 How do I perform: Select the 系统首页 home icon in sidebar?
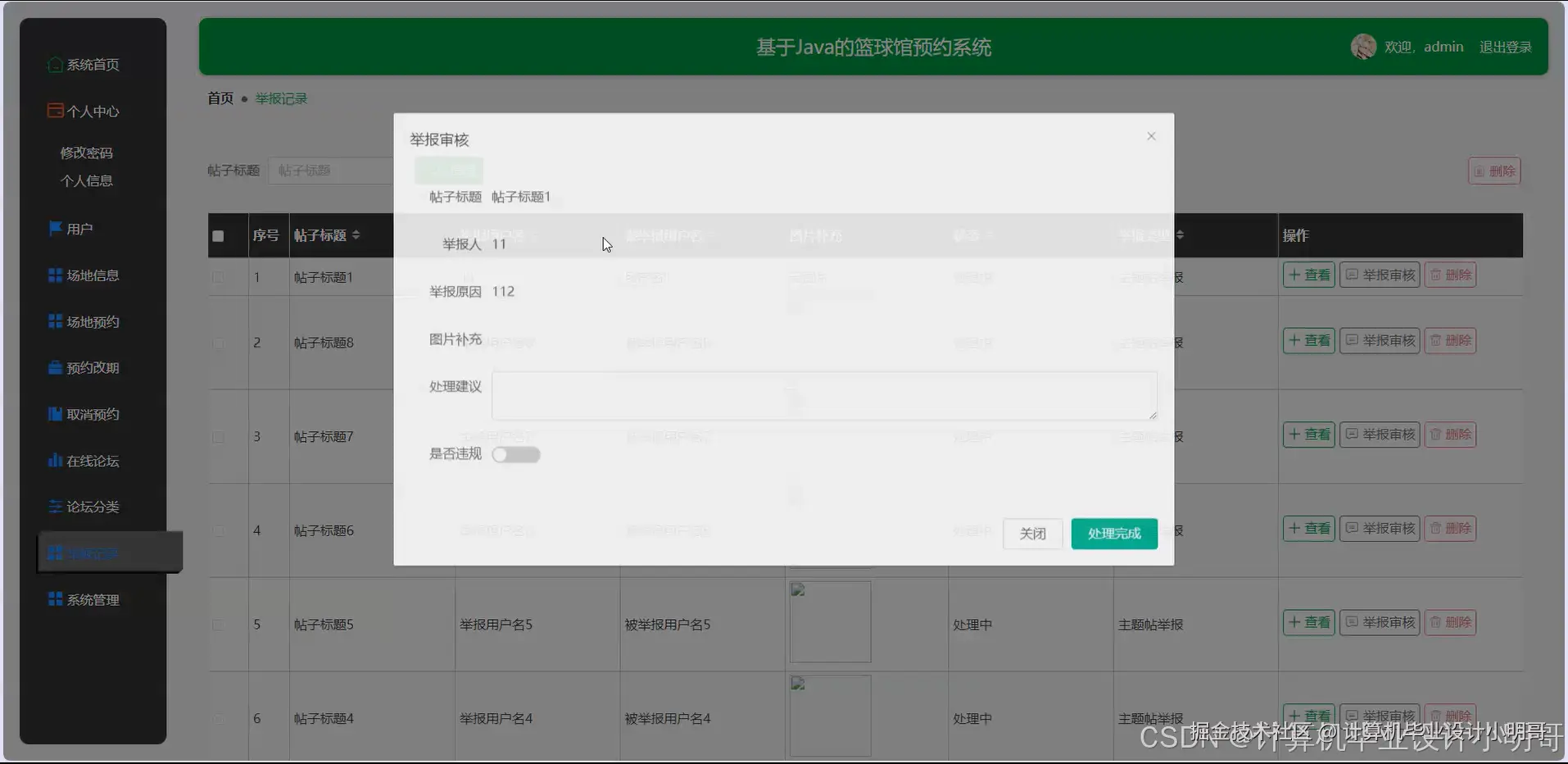coord(54,64)
